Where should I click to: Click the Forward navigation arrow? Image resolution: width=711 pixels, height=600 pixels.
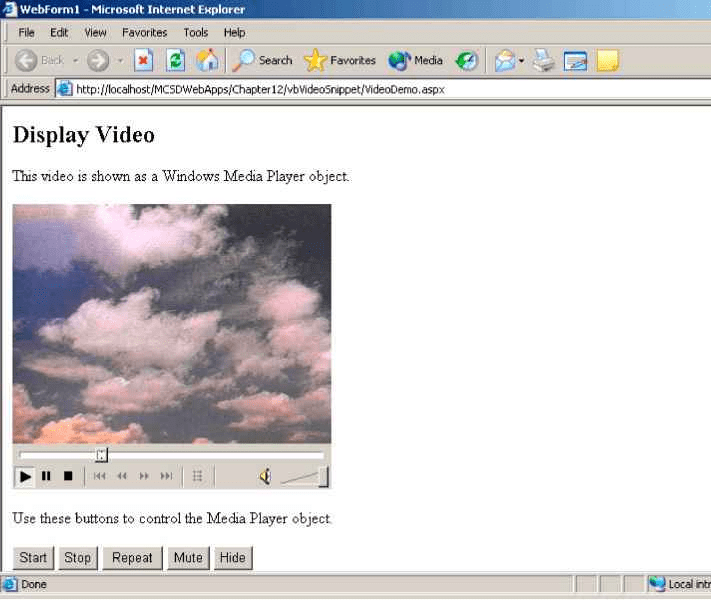point(98,60)
